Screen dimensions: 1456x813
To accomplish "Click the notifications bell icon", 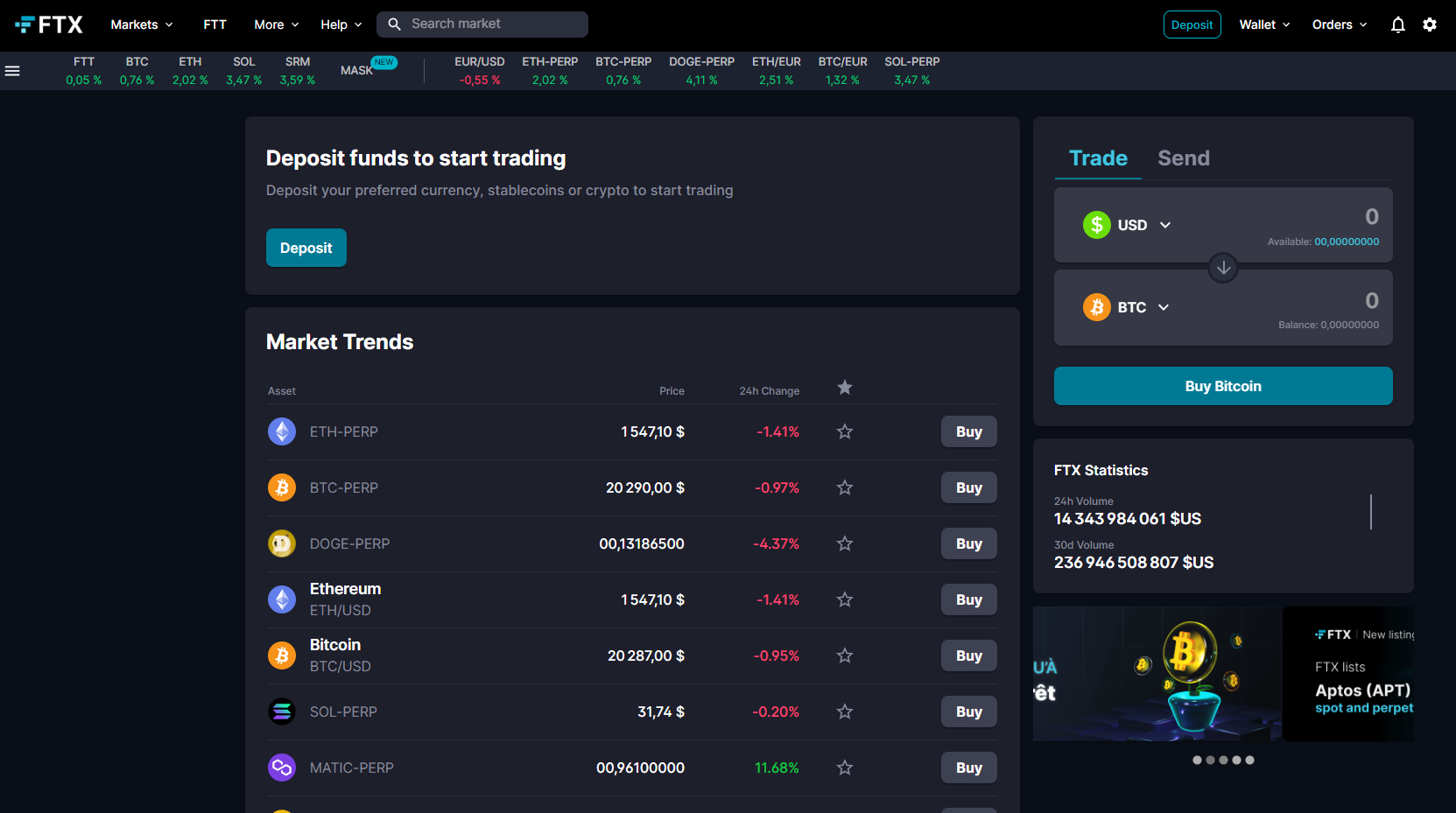I will pos(1397,25).
